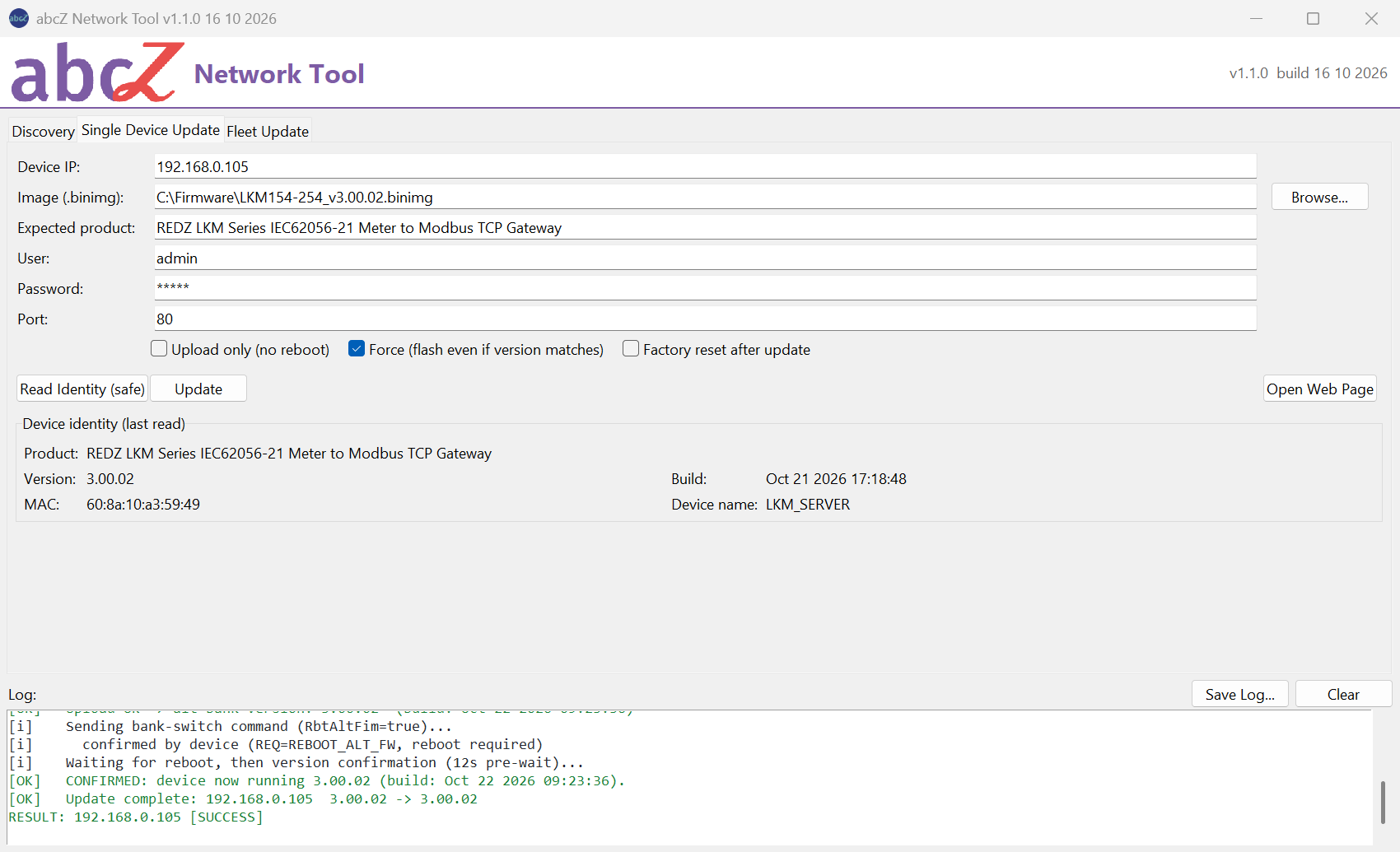Viewport: 1400px width, 852px height.
Task: Start the firmware Update button
Action: [x=198, y=389]
